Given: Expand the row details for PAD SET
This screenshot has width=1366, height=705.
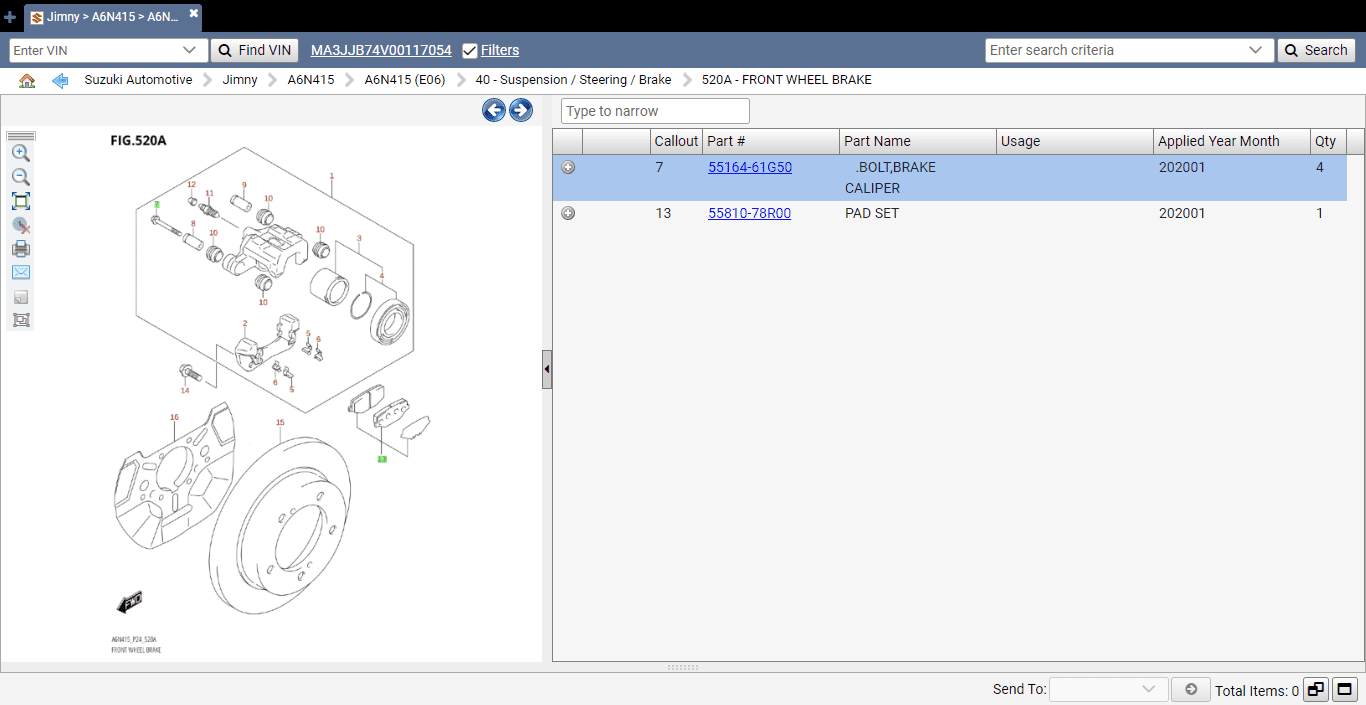Looking at the screenshot, I should coord(567,212).
